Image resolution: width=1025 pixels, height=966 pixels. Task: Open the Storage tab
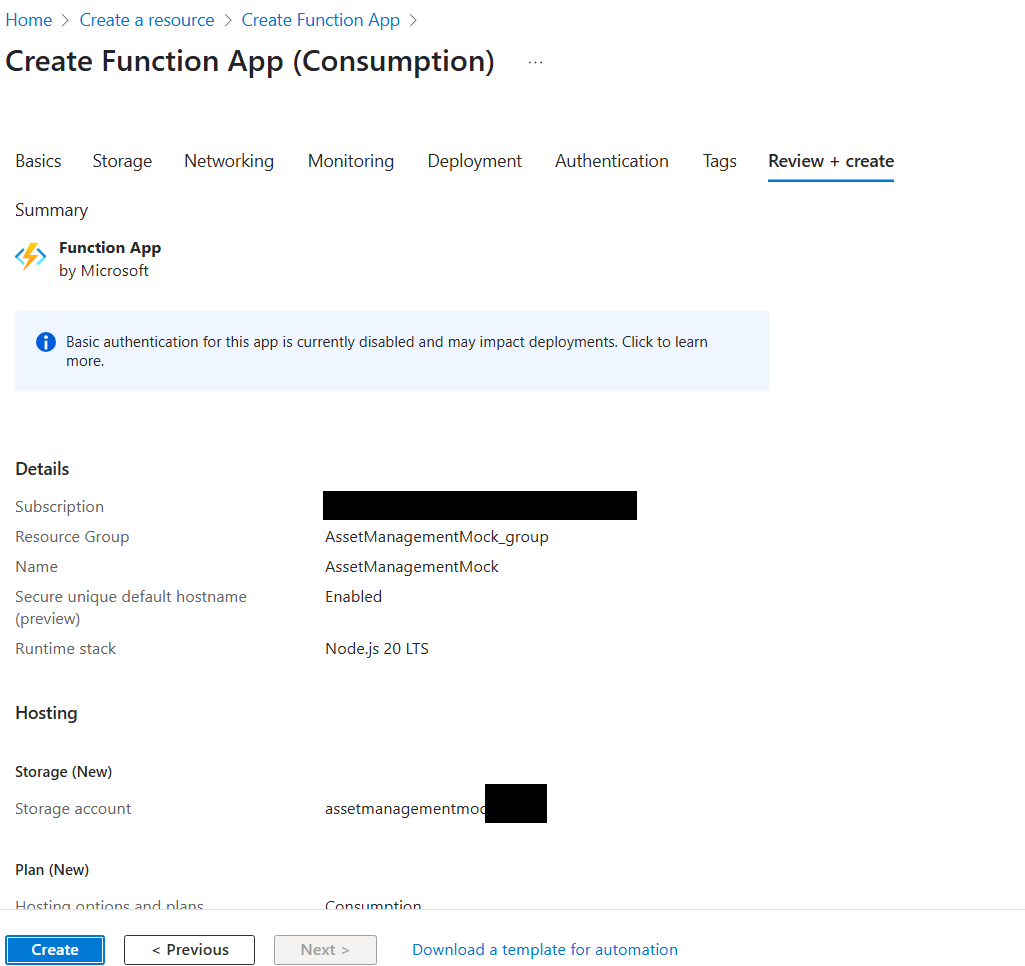[x=121, y=161]
